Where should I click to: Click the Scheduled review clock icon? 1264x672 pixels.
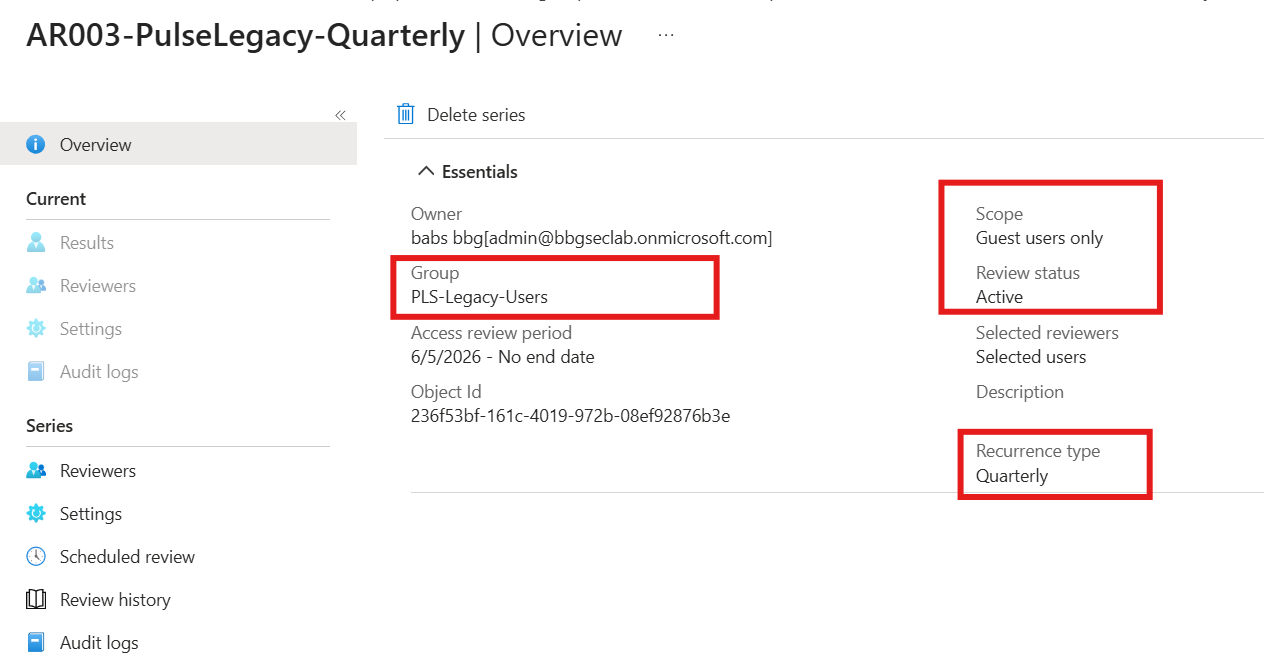click(x=36, y=557)
